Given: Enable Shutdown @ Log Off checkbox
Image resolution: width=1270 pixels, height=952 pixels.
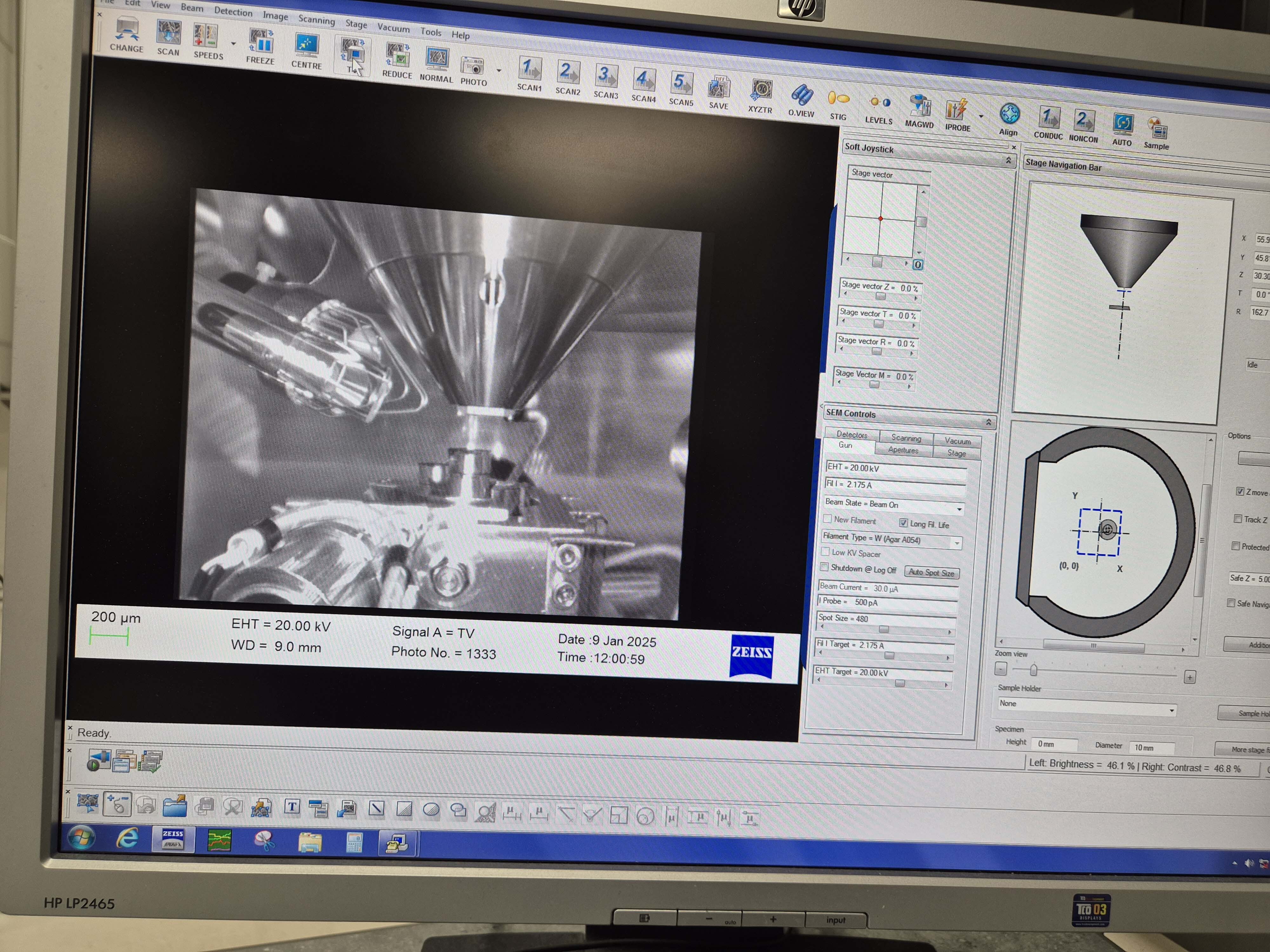Looking at the screenshot, I should tap(825, 567).
